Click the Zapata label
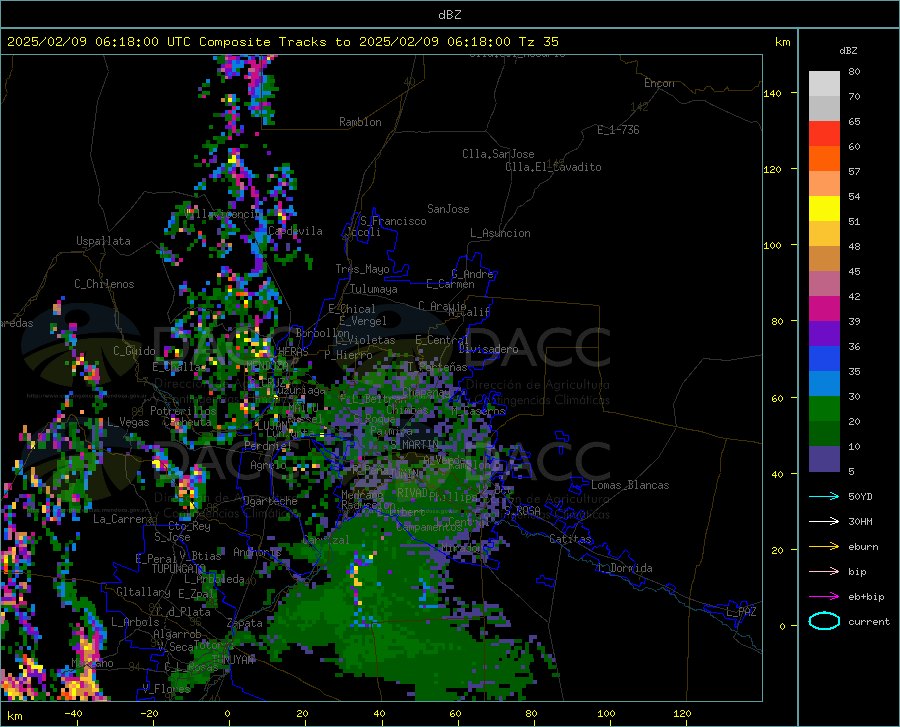The height and width of the screenshot is (727, 900). tap(245, 623)
